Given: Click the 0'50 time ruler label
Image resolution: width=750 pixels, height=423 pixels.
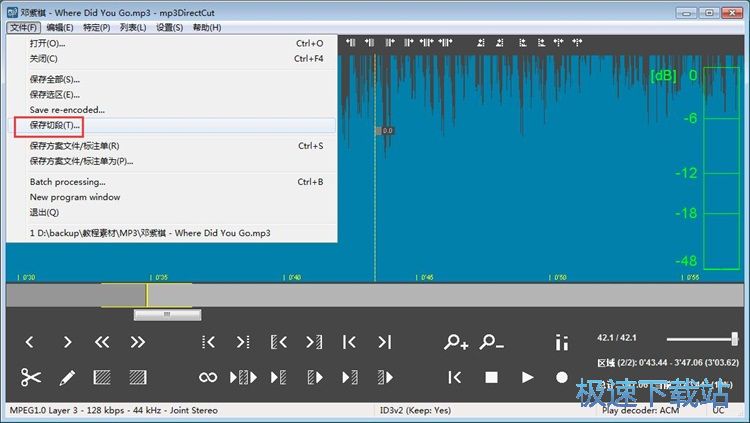Looking at the screenshot, I should click(x=560, y=278).
